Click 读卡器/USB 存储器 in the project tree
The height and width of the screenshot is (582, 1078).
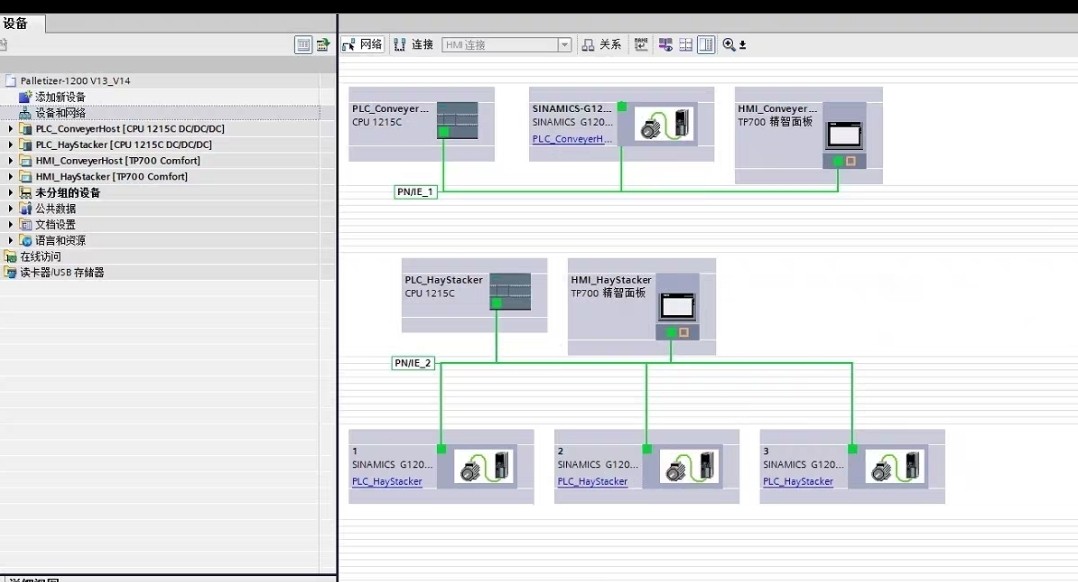point(62,272)
